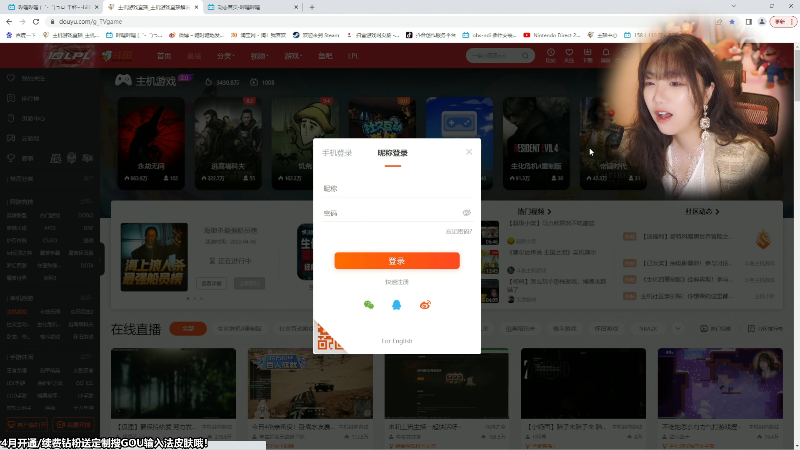This screenshot has height=450, width=800.
Task: Open the purple pixel game stream thumbnail
Action: click(720, 383)
